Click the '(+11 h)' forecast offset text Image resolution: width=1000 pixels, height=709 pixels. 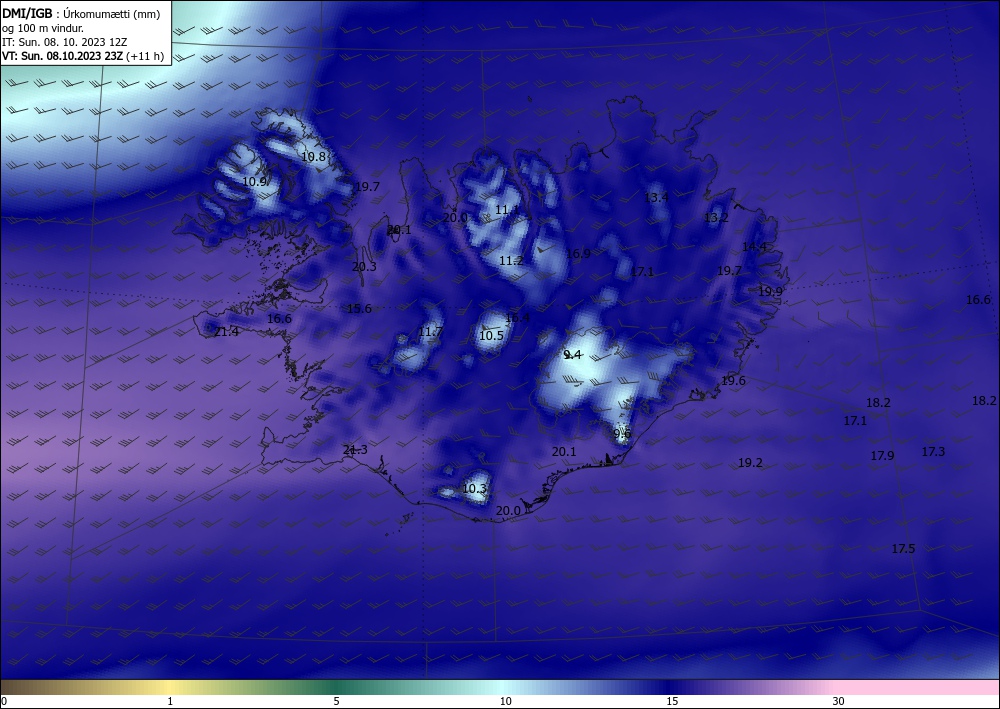[145, 56]
